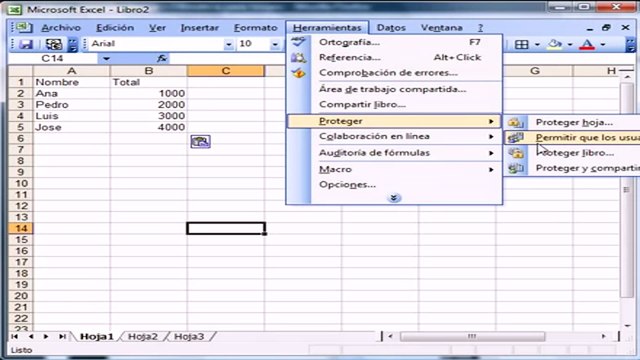Click the vertical scrollbar down arrow
Image resolution: width=640 pixels, height=360 pixels.
627,326
